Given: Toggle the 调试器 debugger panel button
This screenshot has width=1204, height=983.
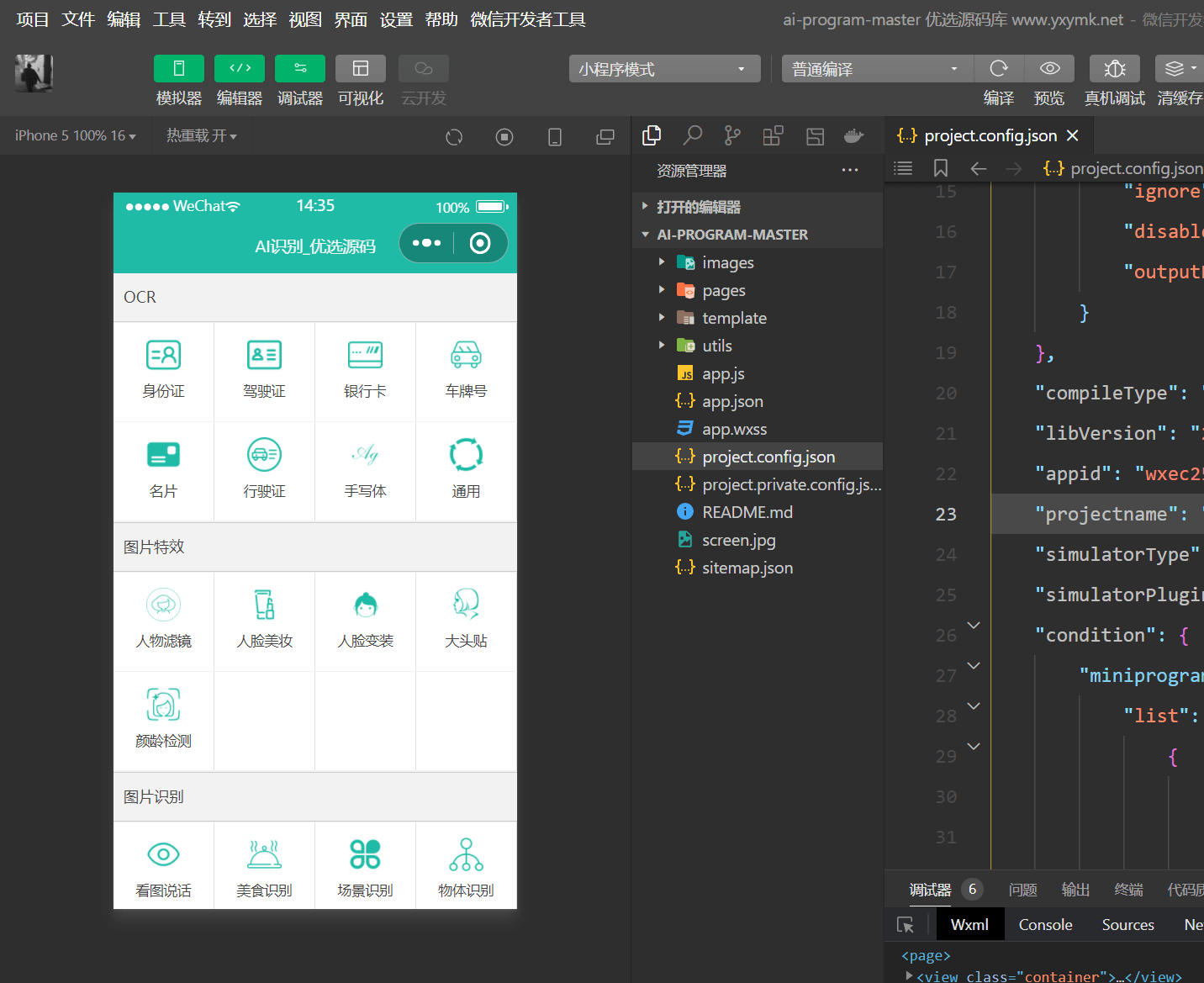Looking at the screenshot, I should pos(300,68).
